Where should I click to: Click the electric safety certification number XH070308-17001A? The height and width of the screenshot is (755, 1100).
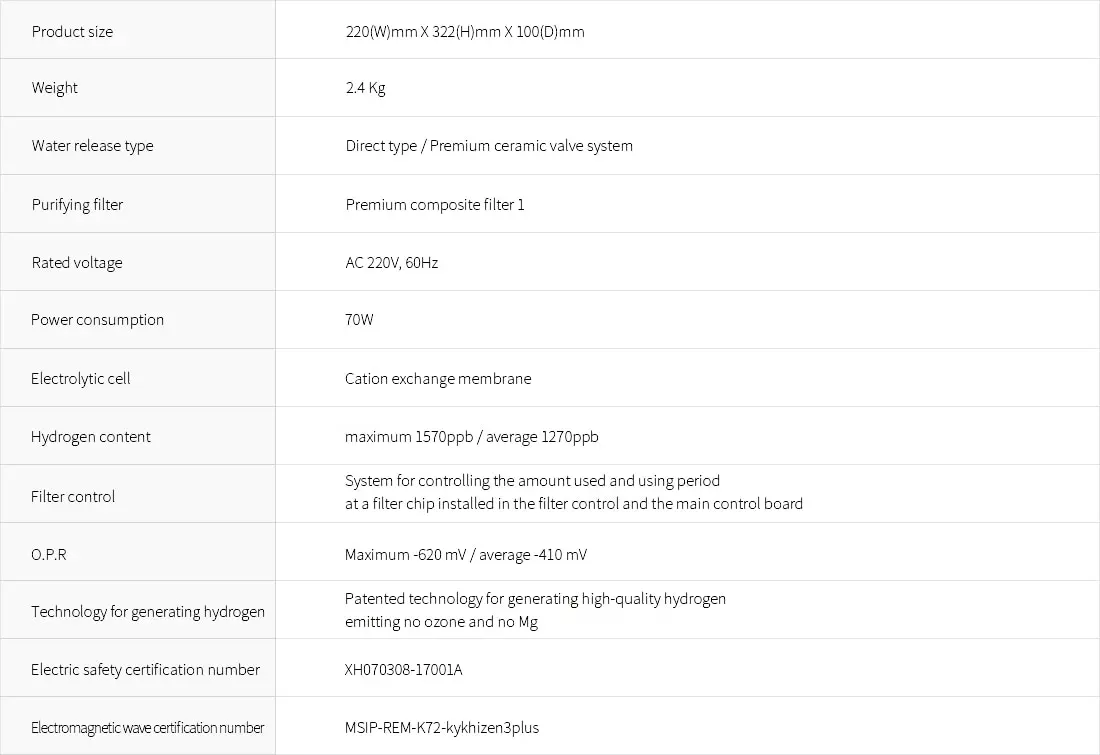coord(404,670)
